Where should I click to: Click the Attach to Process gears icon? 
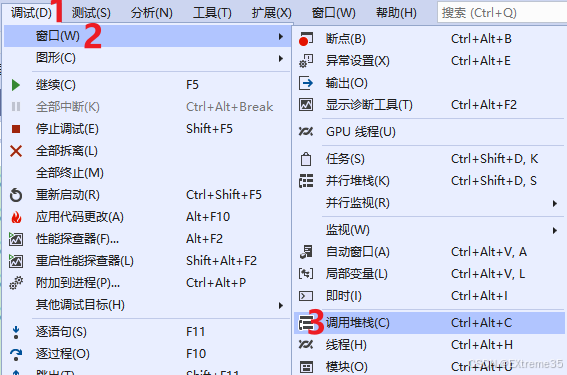pos(16,283)
